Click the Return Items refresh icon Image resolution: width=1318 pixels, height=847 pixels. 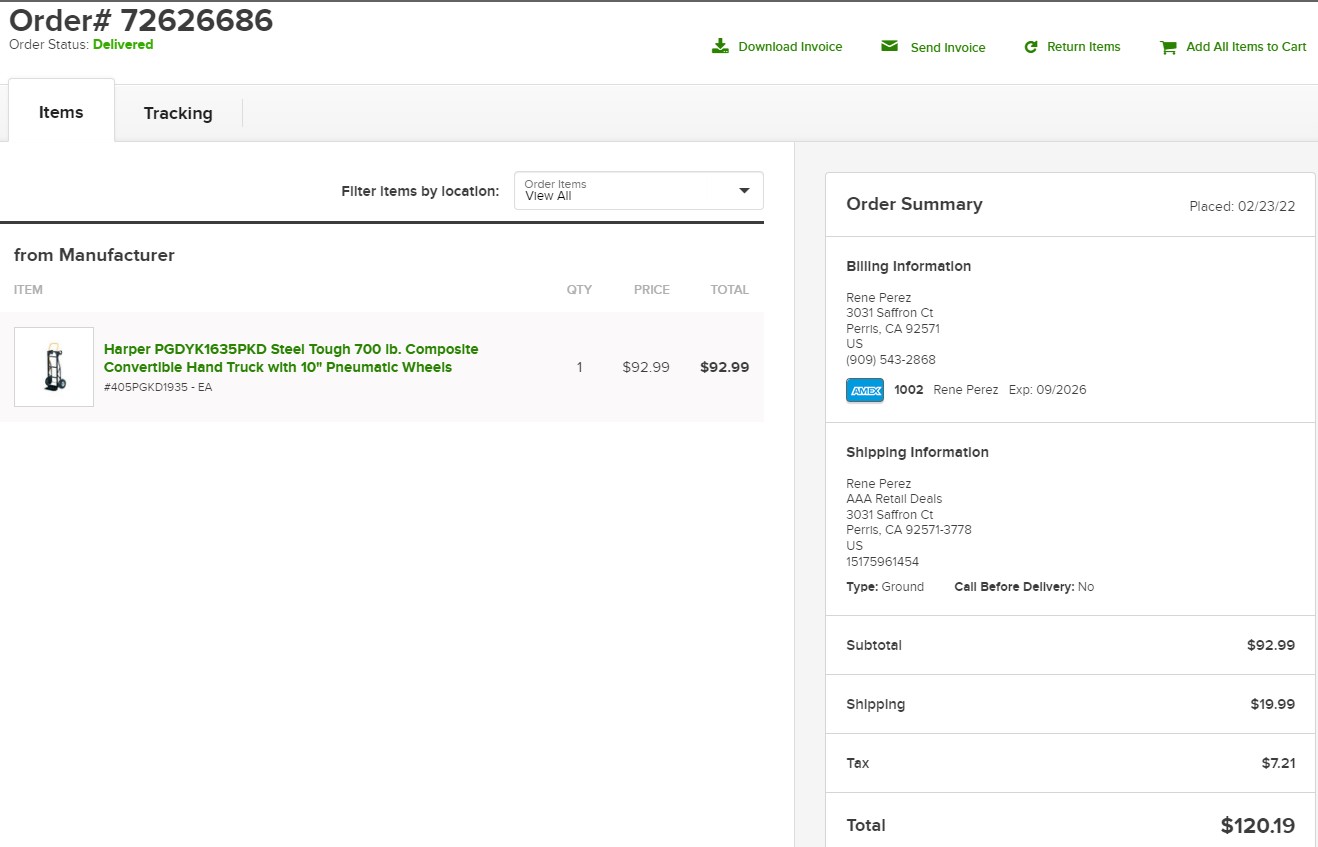(x=1031, y=47)
